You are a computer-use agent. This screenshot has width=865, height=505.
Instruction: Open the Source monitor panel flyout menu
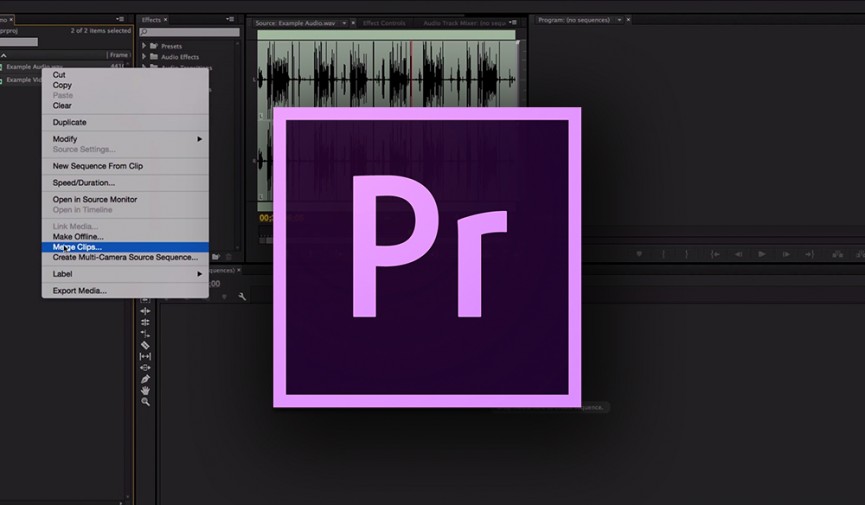click(512, 23)
